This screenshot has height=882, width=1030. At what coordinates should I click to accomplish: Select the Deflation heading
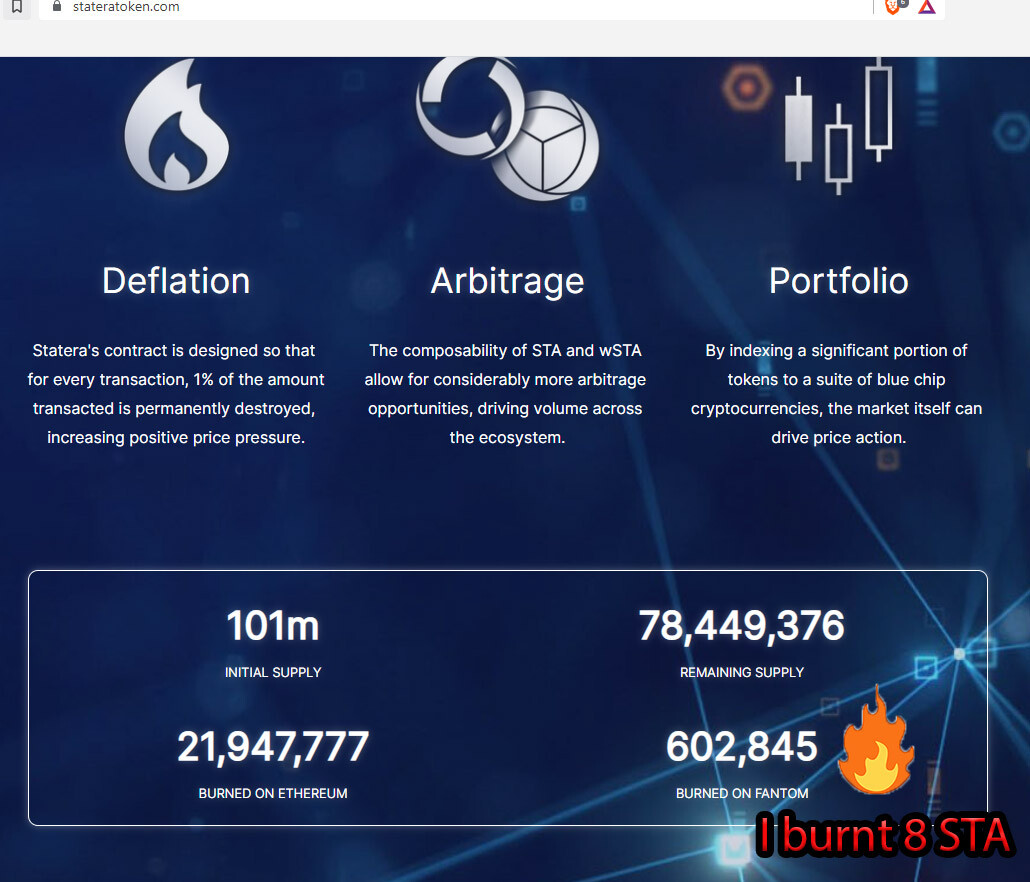[176, 281]
